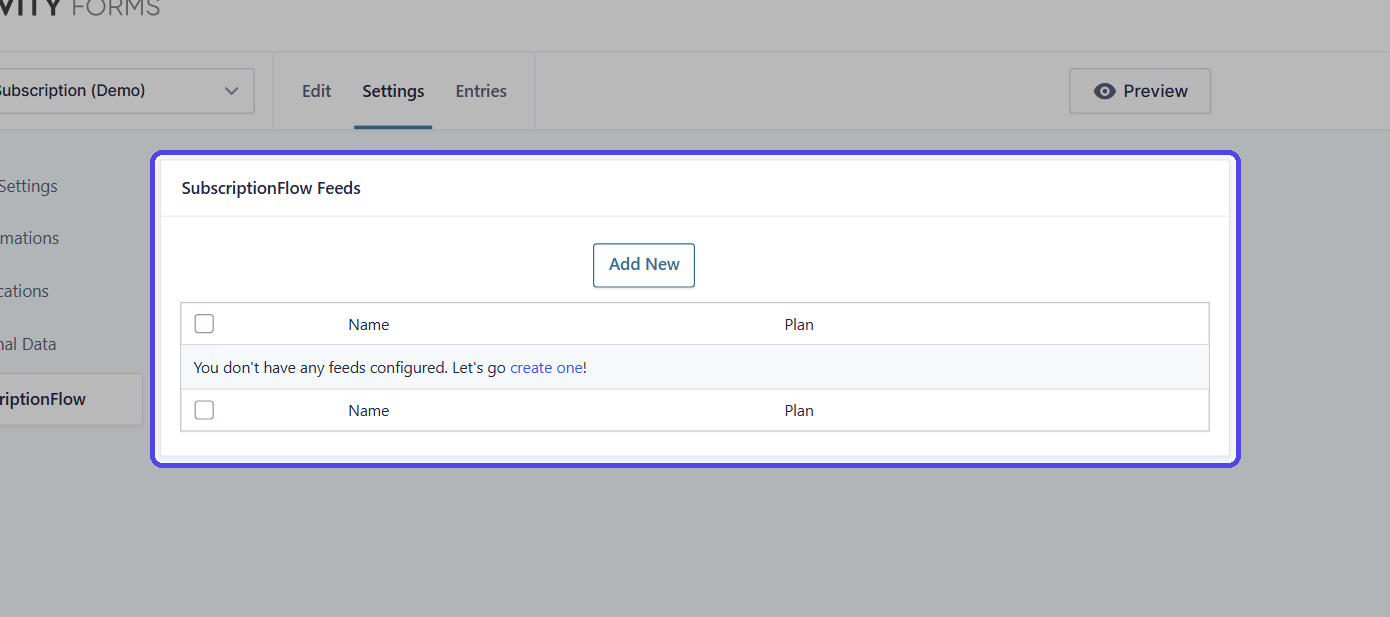1390x617 pixels.
Task: Click the Name column header in the header row
Action: (369, 325)
